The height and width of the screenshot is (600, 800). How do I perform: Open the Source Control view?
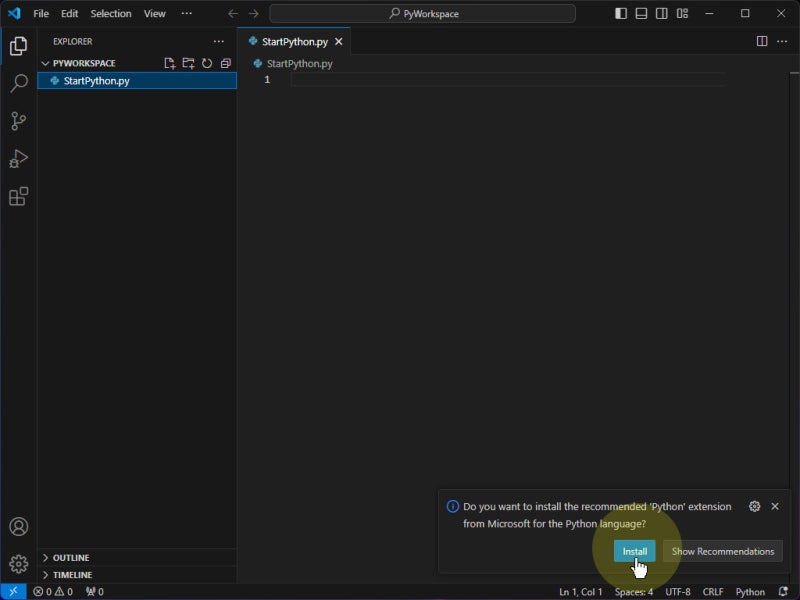pos(18,121)
